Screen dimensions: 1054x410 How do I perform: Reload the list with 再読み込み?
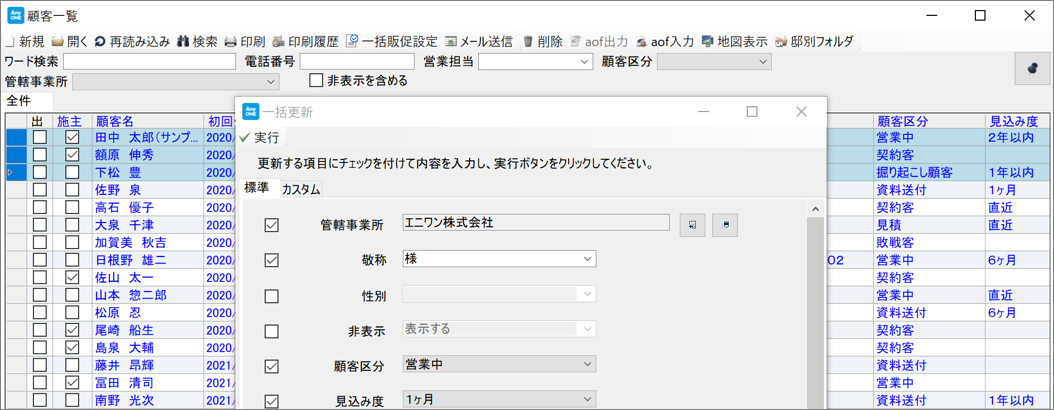coord(132,41)
